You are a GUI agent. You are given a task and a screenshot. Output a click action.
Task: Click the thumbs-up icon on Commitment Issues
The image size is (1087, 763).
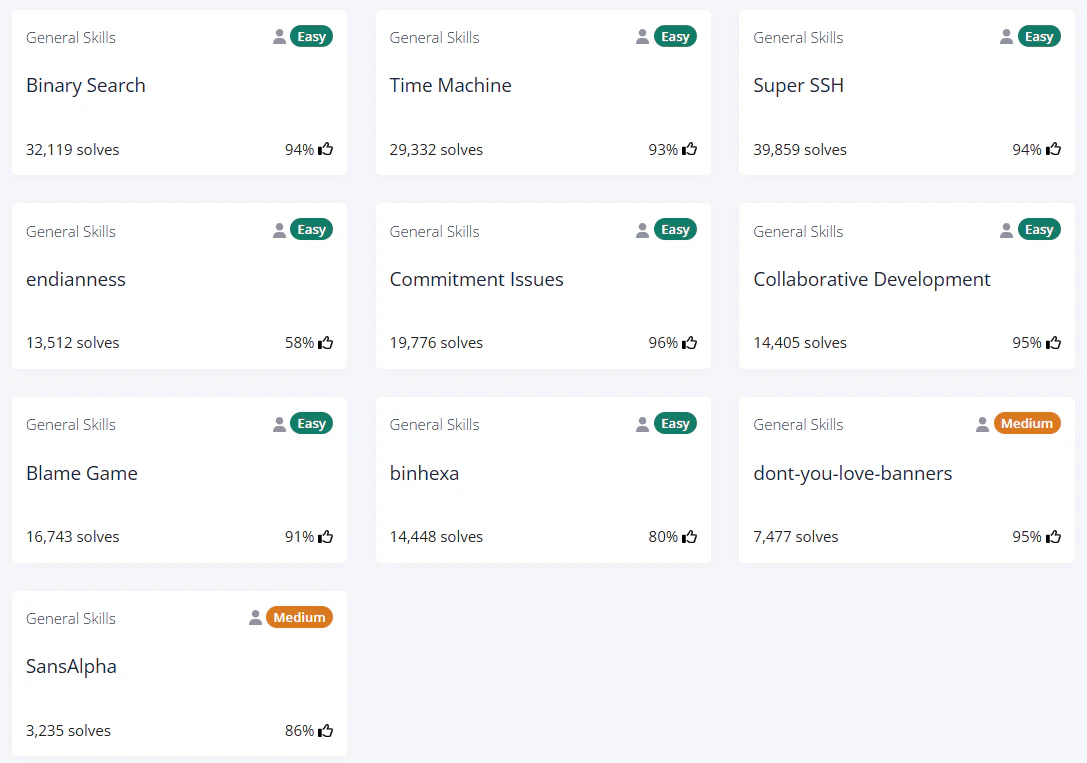690,342
